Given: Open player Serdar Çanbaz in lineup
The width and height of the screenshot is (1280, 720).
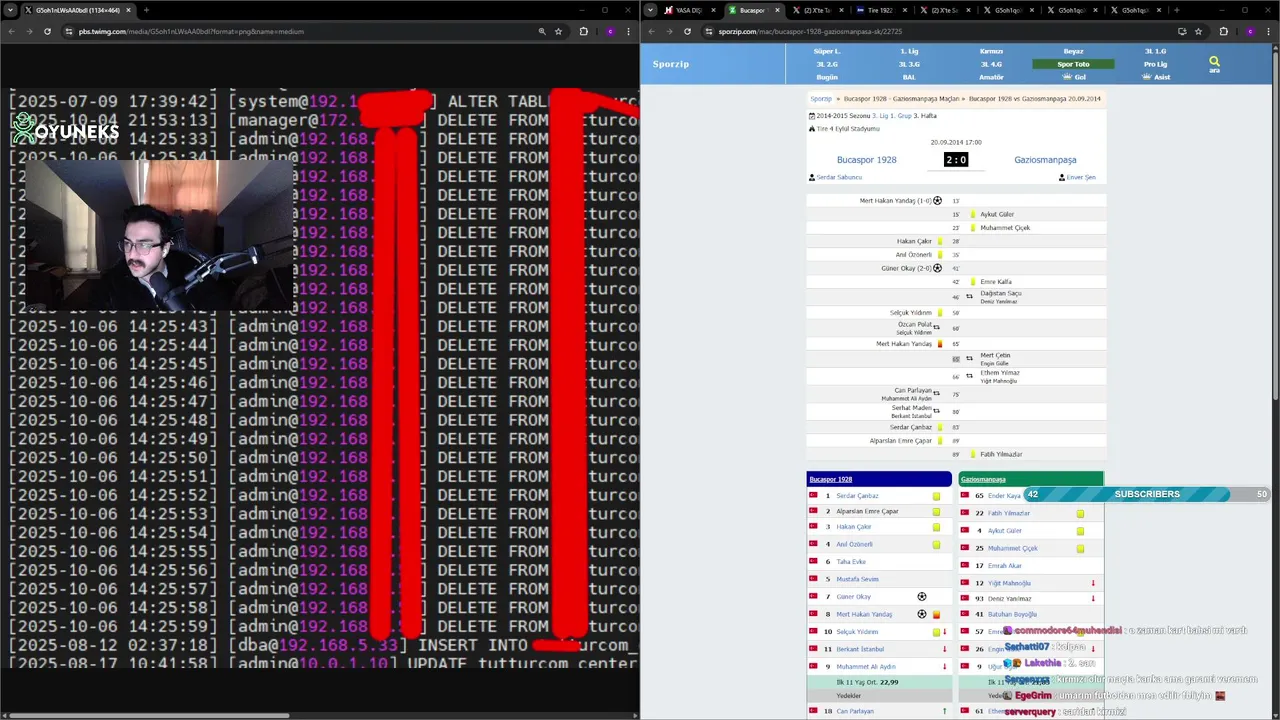Looking at the screenshot, I should pyautogui.click(x=857, y=496).
